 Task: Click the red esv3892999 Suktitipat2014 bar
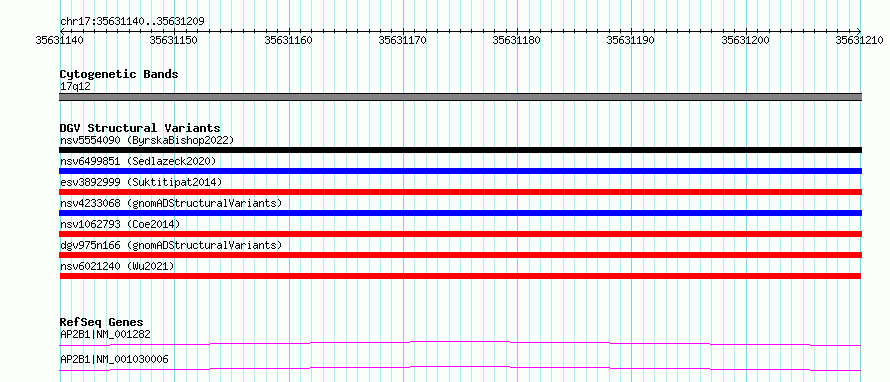coord(460,192)
